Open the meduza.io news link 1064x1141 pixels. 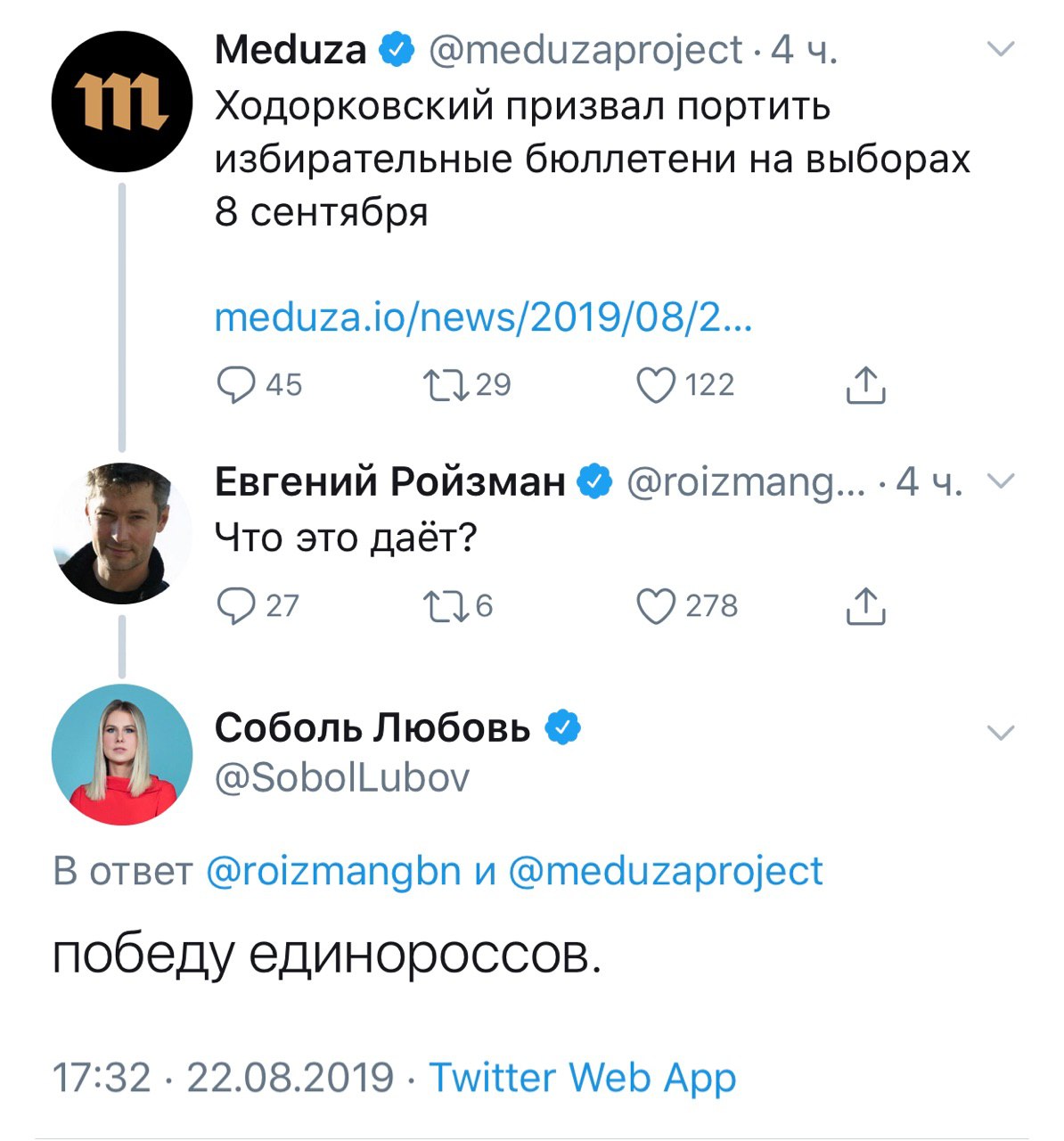pyautogui.click(x=484, y=317)
